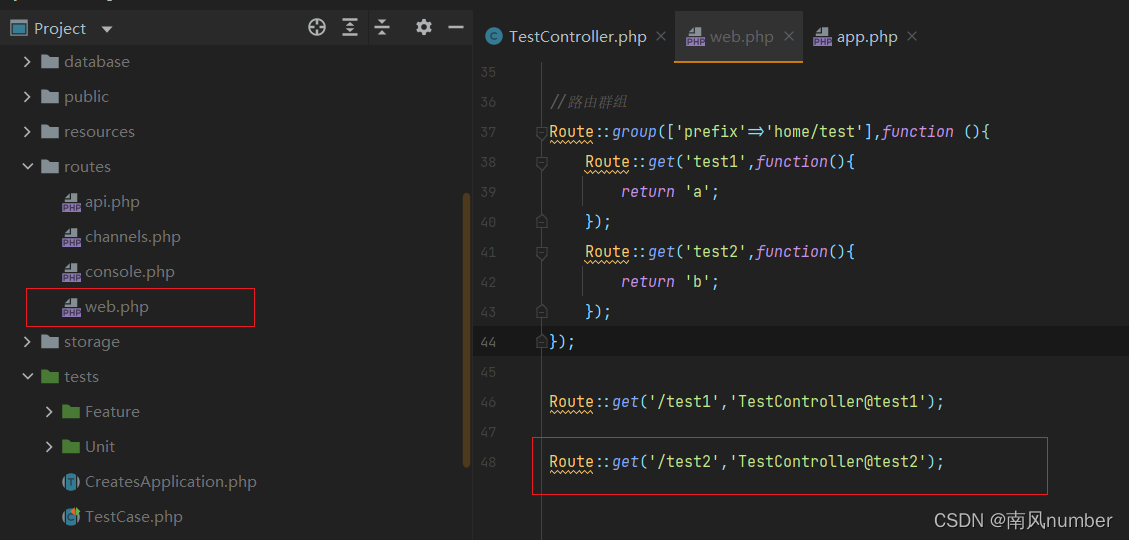Click the Expand All icon in Project panel
Screen dimensions: 1129x540
click(x=350, y=28)
